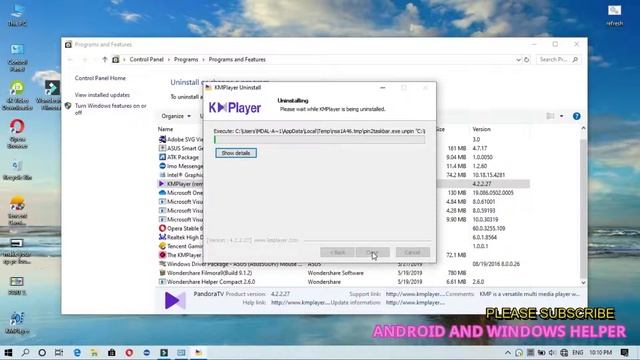Click blue Help question mark icon
This screenshot has width=640, height=360.
(x=576, y=116)
